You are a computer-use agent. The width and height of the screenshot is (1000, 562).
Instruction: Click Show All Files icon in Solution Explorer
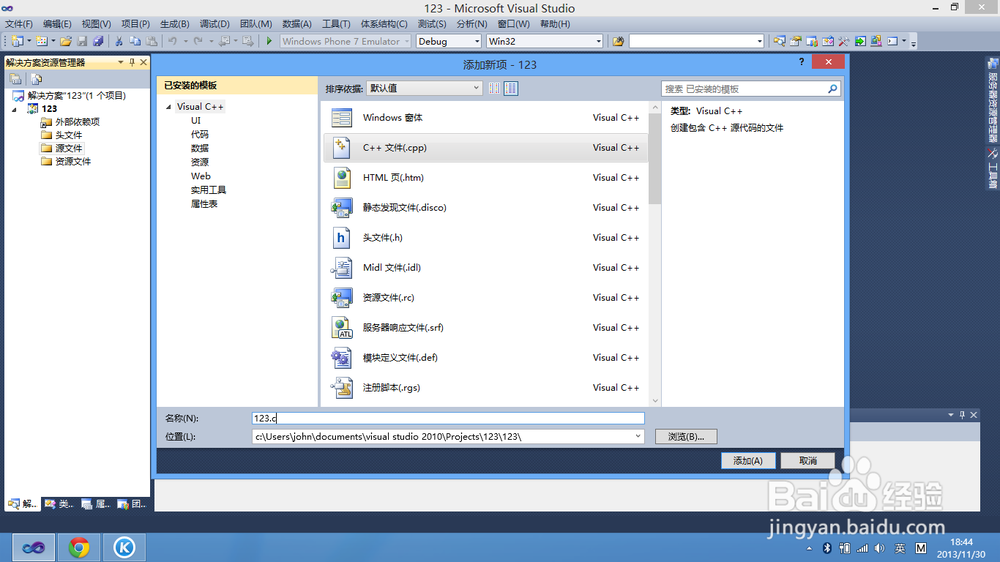(36, 79)
